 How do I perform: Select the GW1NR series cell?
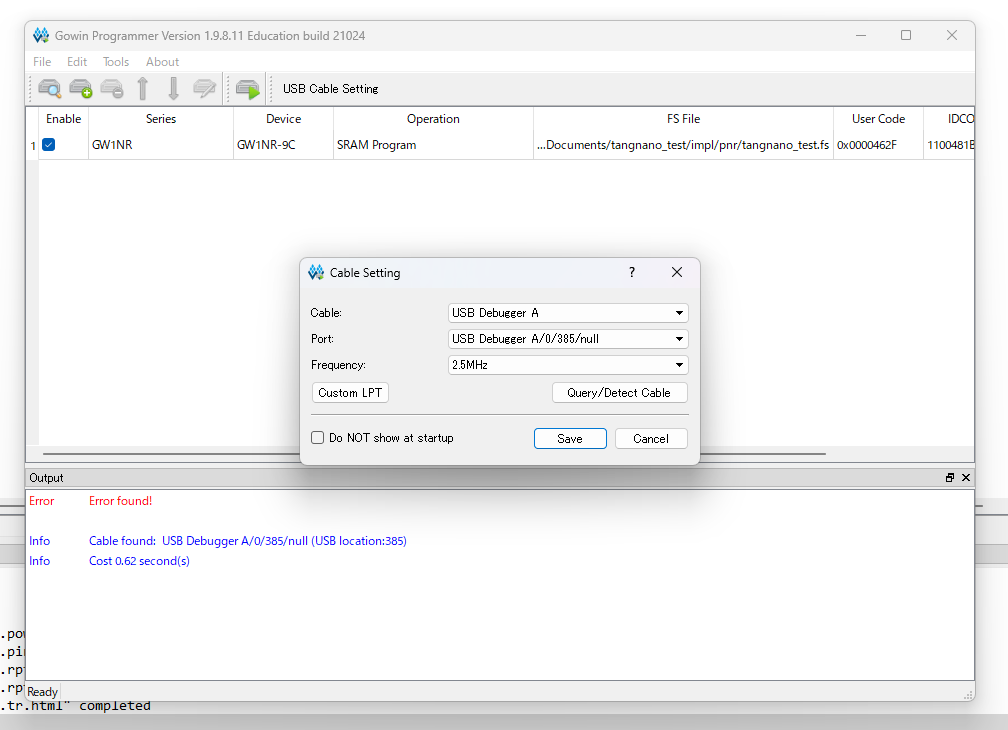point(161,145)
